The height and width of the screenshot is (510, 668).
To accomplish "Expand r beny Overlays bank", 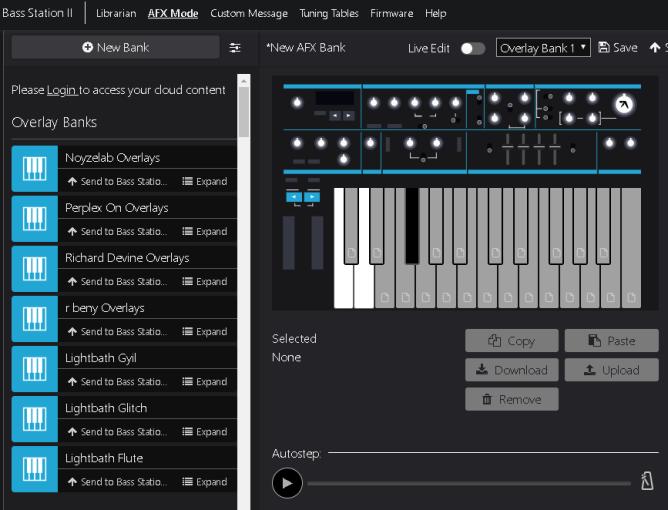I will [204, 331].
